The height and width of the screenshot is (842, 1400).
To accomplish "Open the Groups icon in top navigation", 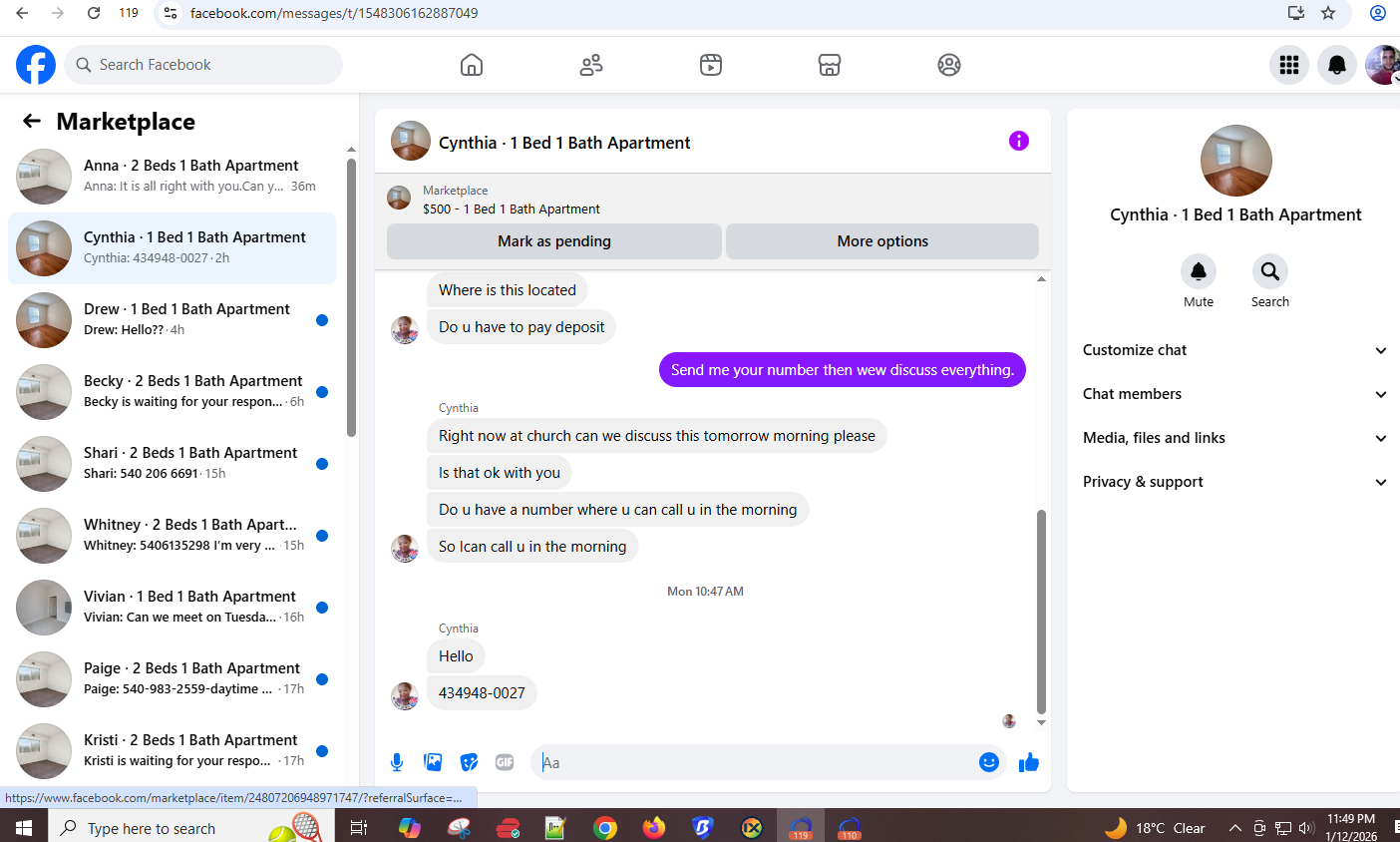I will click(949, 65).
